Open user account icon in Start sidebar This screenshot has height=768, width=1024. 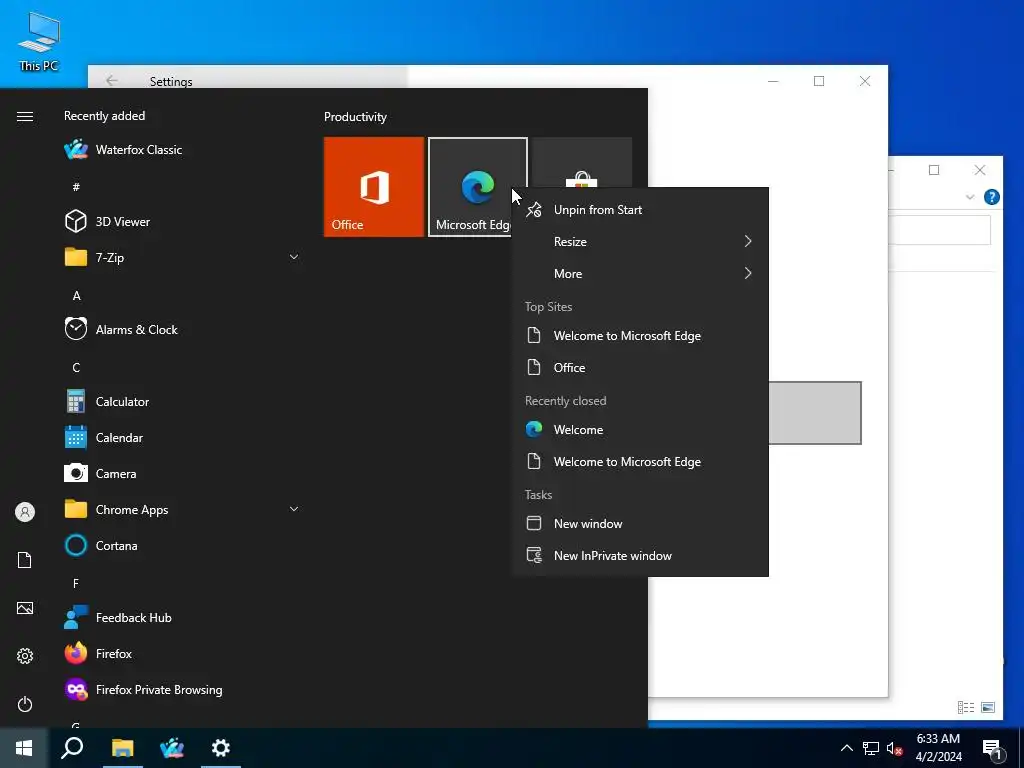pos(25,512)
